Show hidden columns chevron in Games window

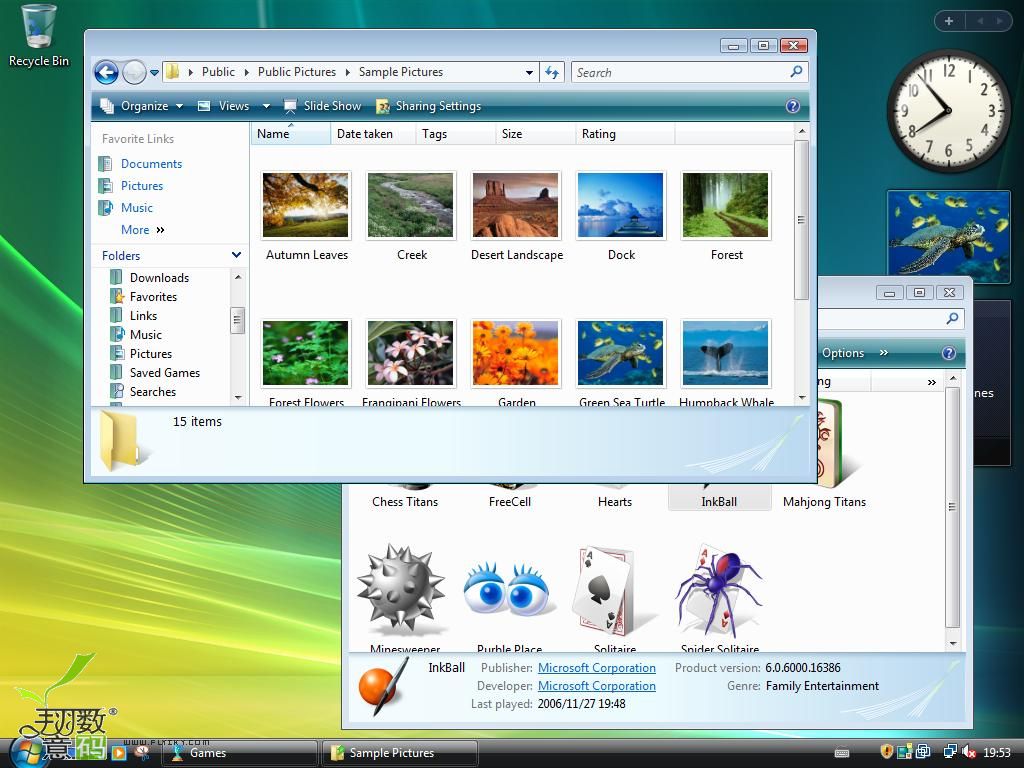[x=932, y=382]
